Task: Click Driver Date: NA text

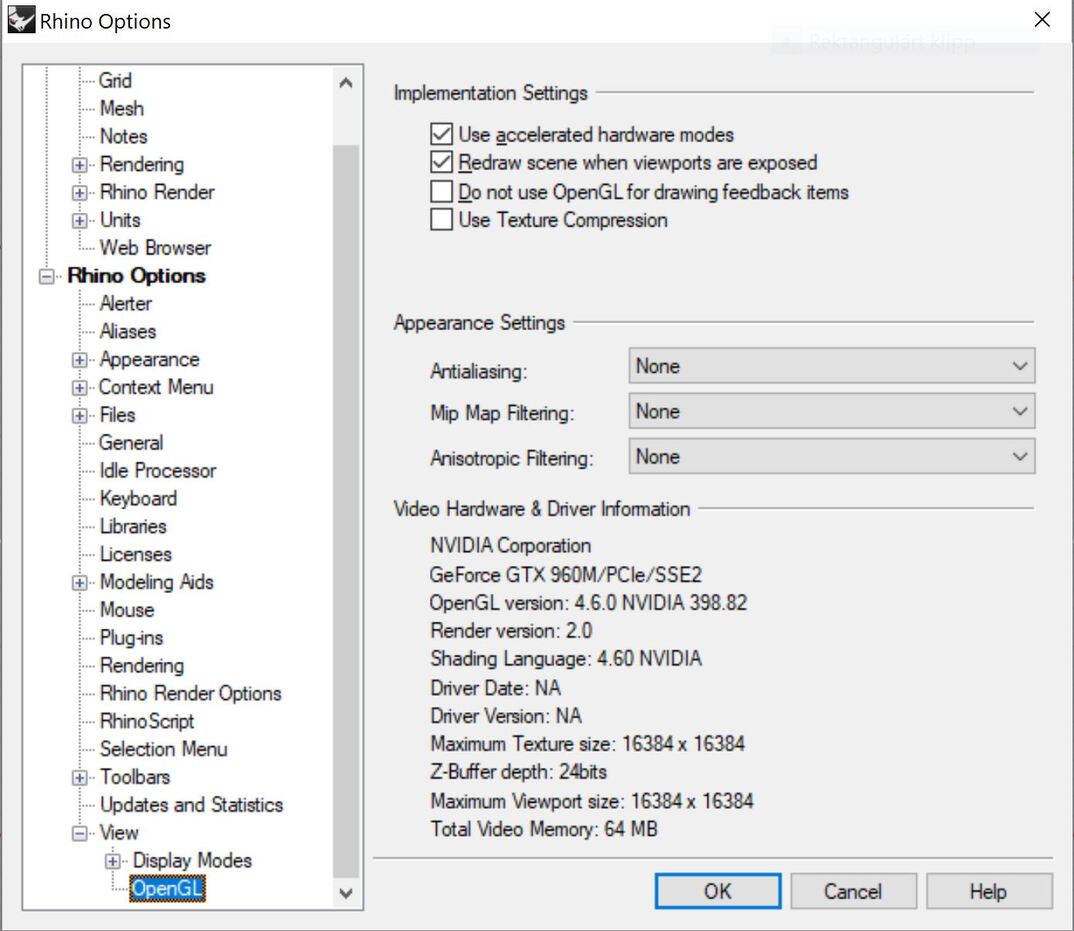Action: click(495, 687)
